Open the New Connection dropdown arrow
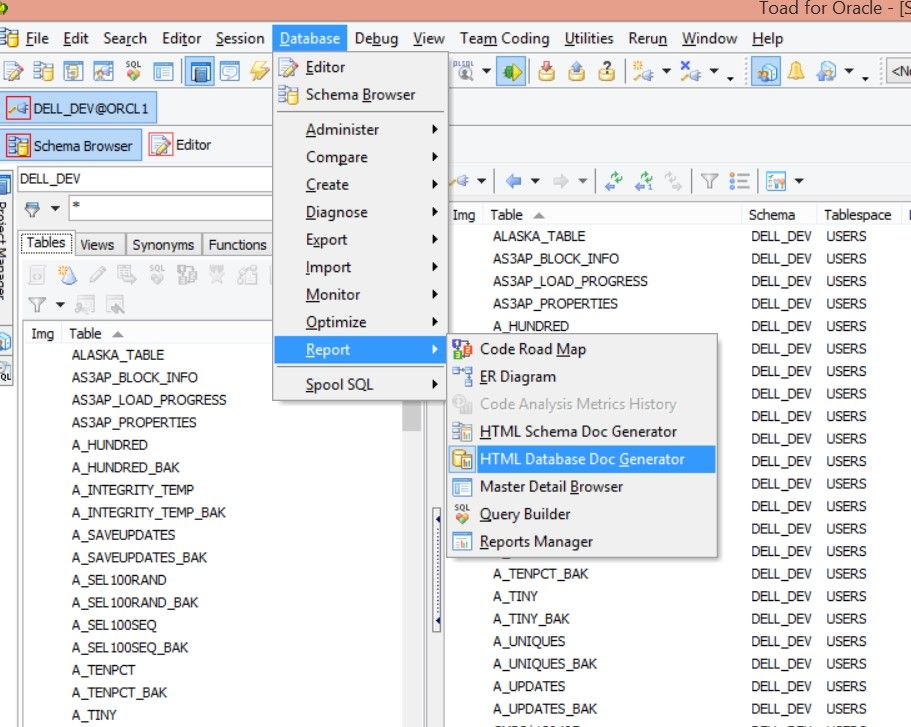This screenshot has height=727, width=911. (x=666, y=71)
